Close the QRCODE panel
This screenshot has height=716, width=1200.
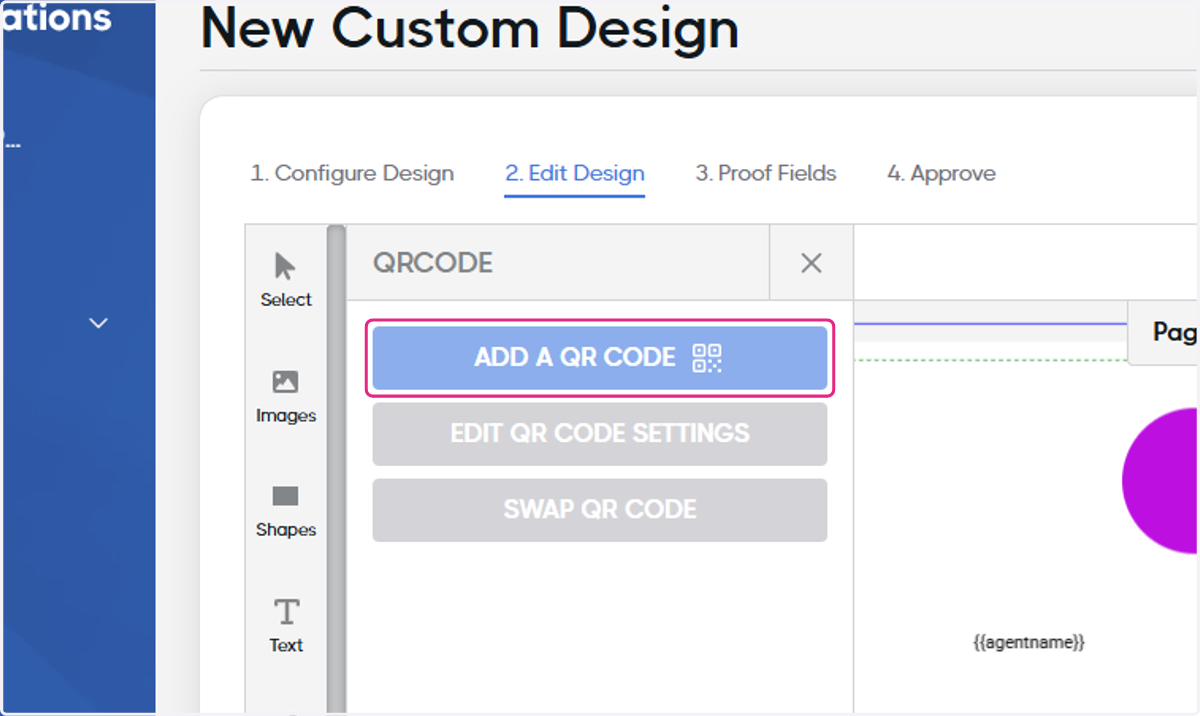[x=811, y=263]
